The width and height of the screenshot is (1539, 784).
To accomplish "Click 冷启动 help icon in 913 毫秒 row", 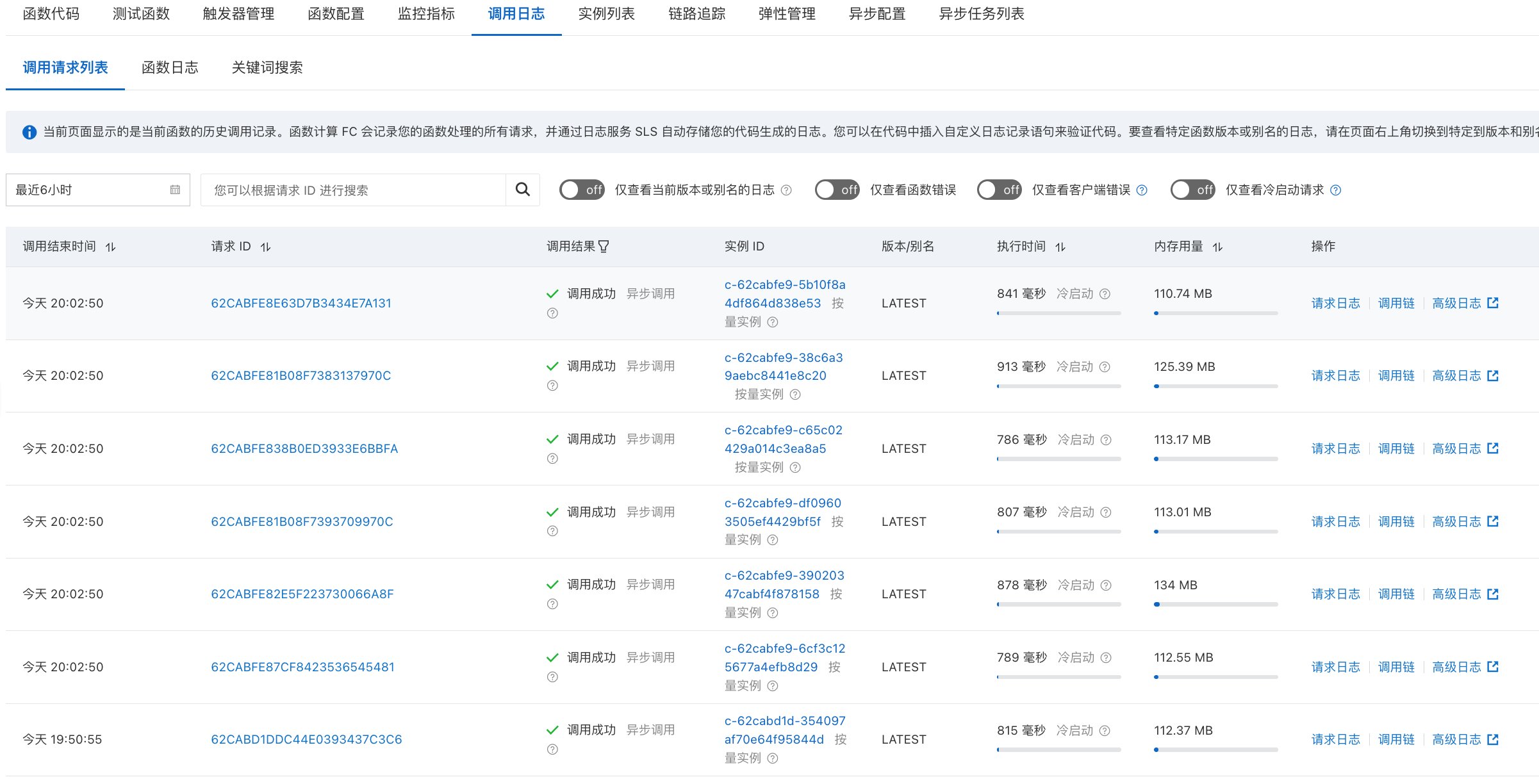I will coord(1105,367).
